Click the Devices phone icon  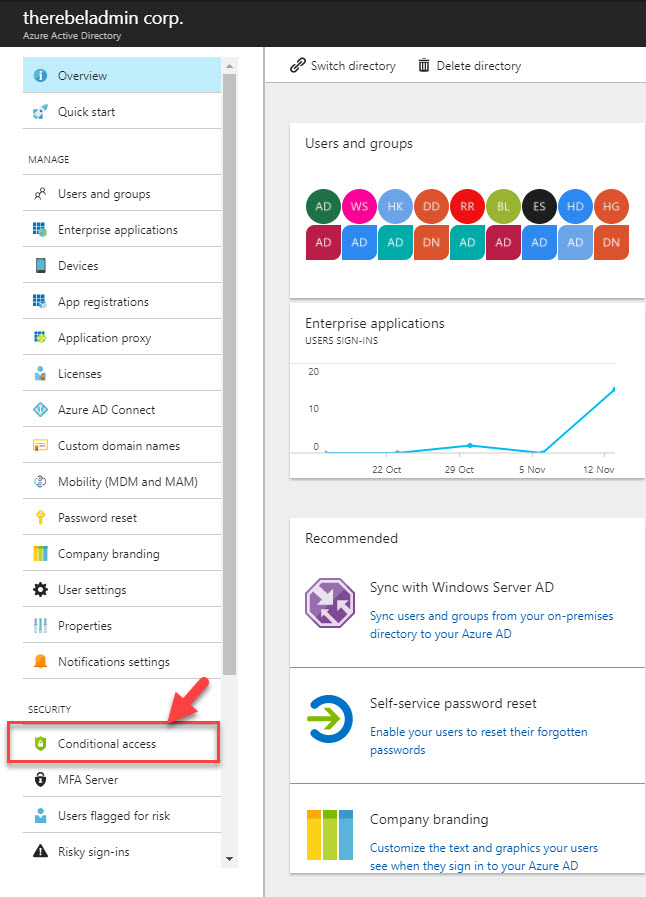pos(40,265)
